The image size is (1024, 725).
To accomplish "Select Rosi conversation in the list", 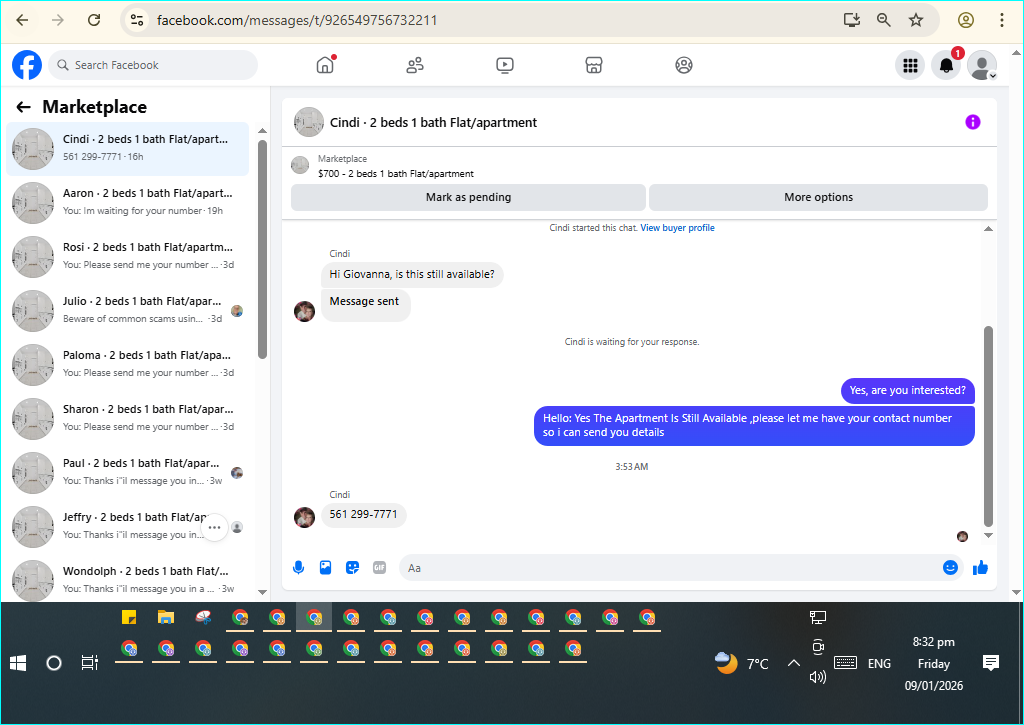I will (128, 257).
